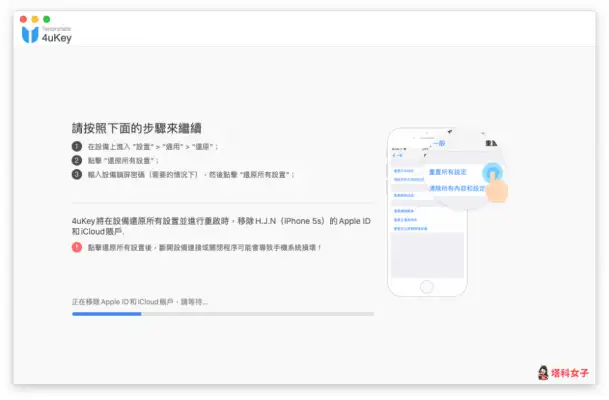Click "重置所有設定" in the phone illustration
Screen dimensions: 609x400
click(x=447, y=172)
